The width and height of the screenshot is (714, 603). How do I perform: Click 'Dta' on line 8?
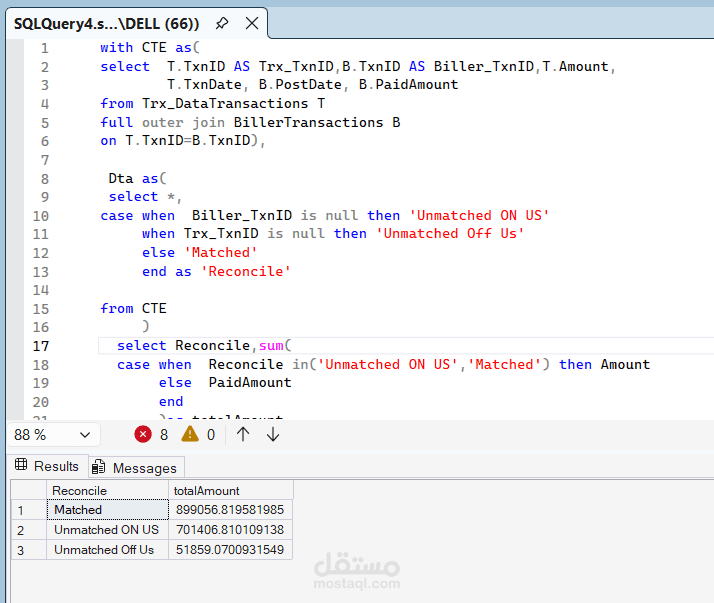(x=121, y=178)
